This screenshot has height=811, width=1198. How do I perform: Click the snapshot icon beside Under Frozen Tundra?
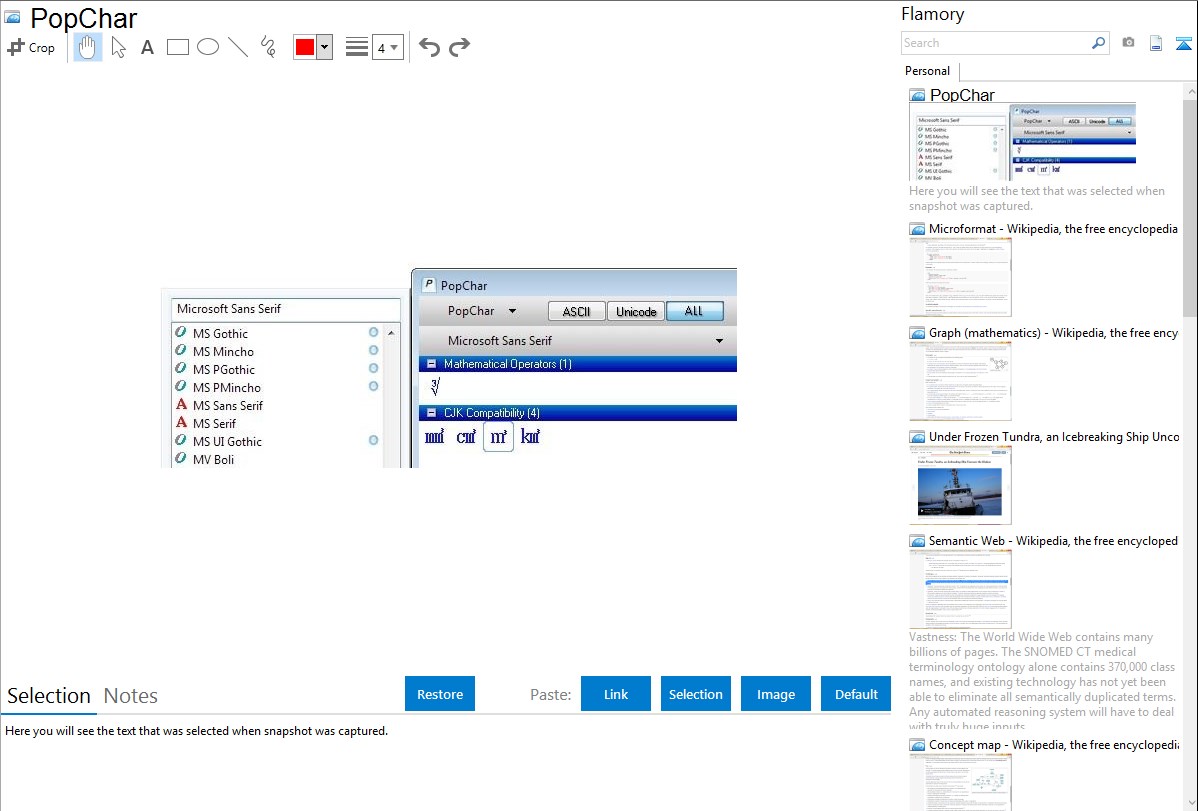(917, 436)
